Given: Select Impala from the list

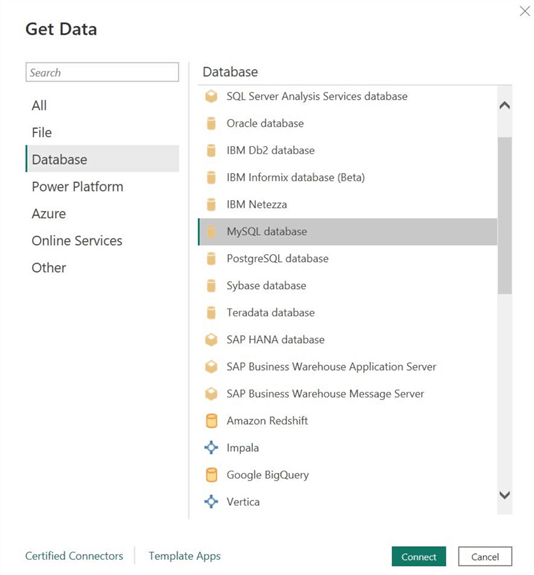Looking at the screenshot, I should click(348, 448).
